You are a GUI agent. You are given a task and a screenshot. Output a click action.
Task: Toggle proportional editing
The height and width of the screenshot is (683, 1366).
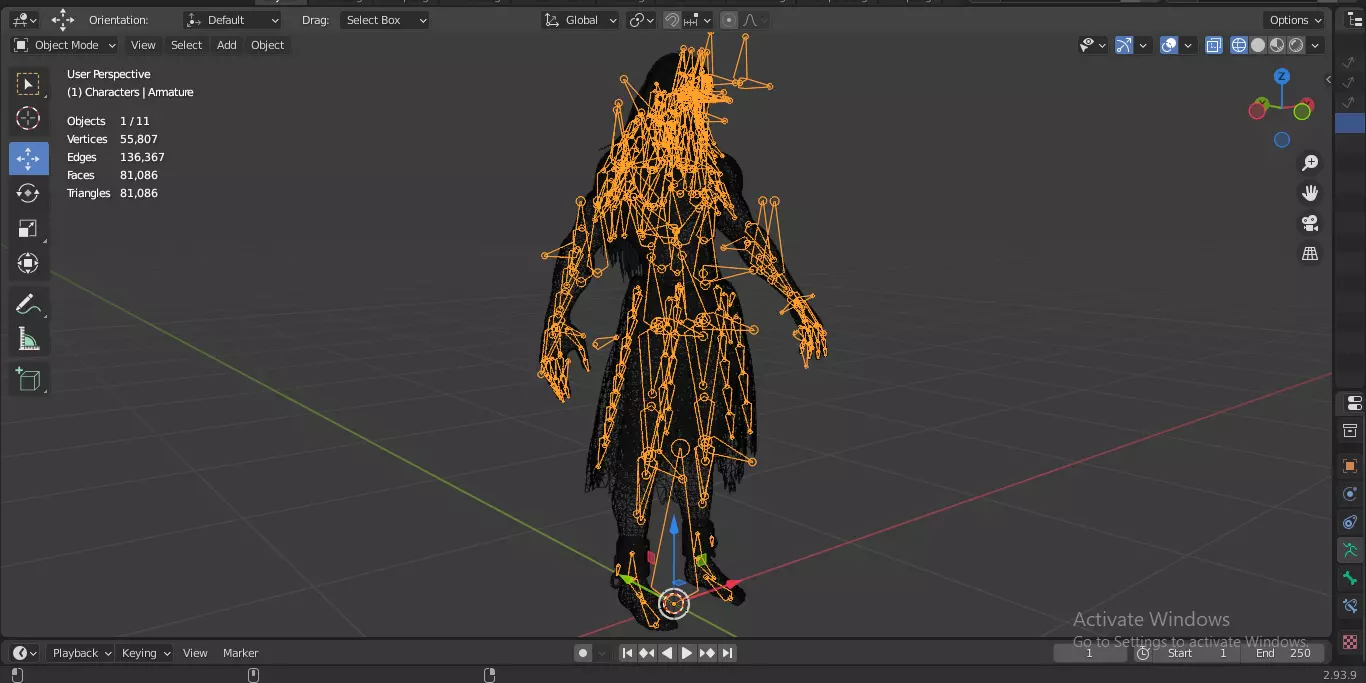(x=729, y=20)
